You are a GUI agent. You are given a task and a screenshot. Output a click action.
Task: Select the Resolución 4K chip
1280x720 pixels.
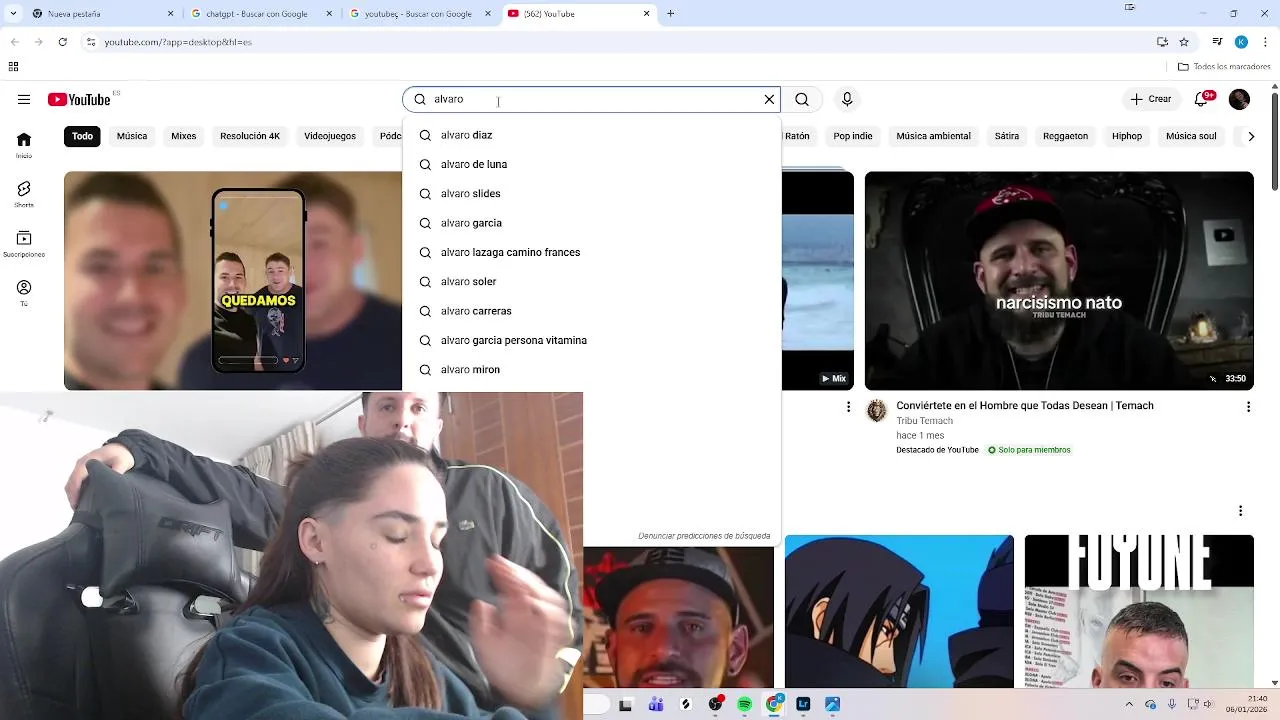coord(250,136)
